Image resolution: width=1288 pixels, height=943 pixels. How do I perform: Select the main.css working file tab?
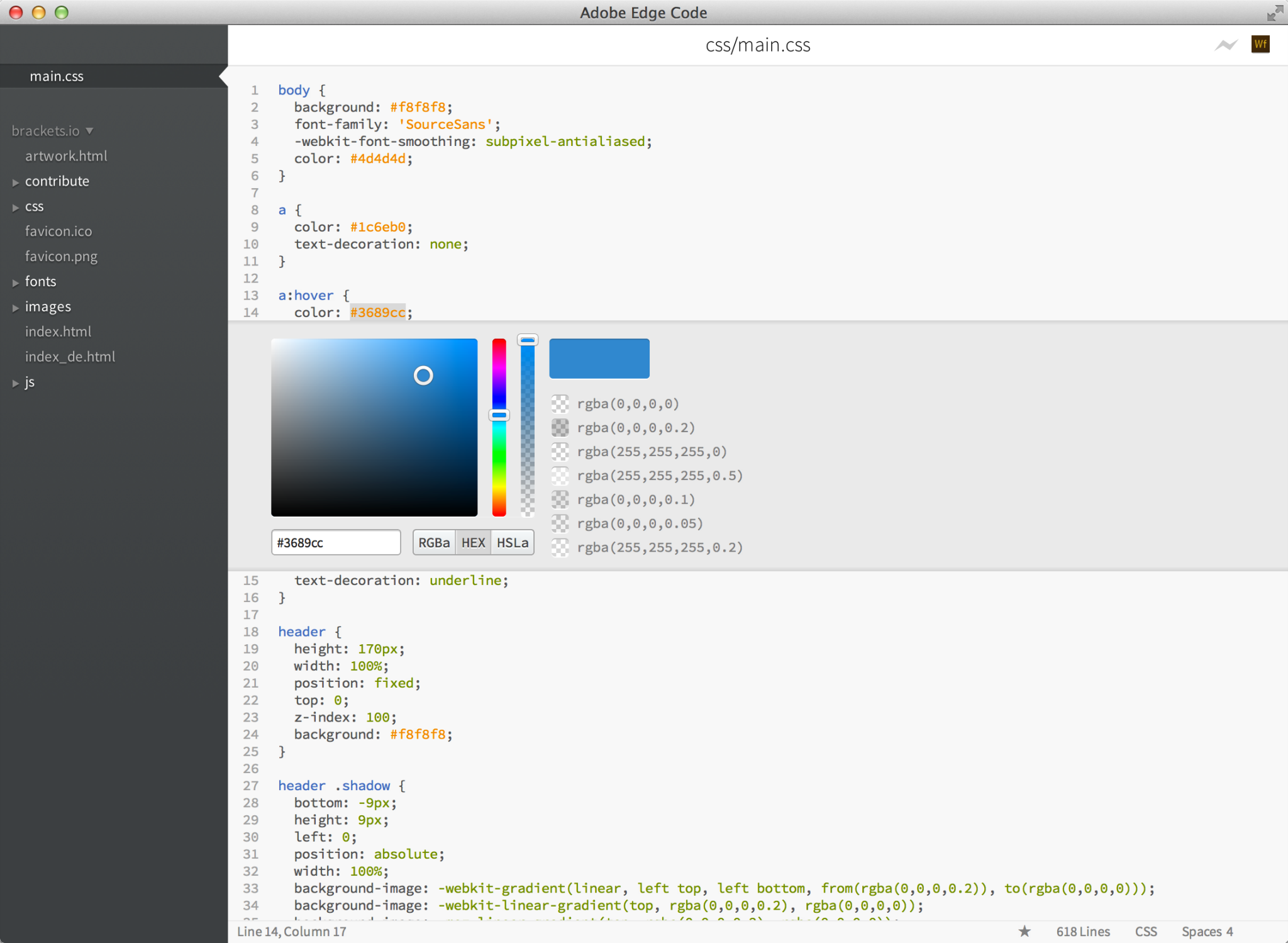point(57,75)
